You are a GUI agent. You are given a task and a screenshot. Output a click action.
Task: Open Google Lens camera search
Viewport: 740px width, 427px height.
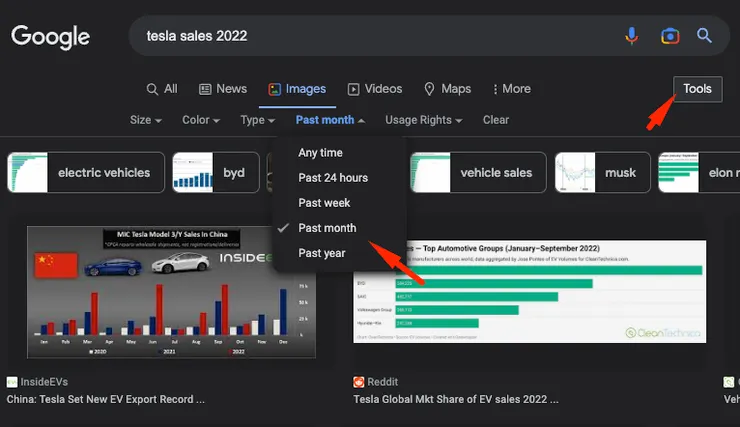[x=669, y=36]
